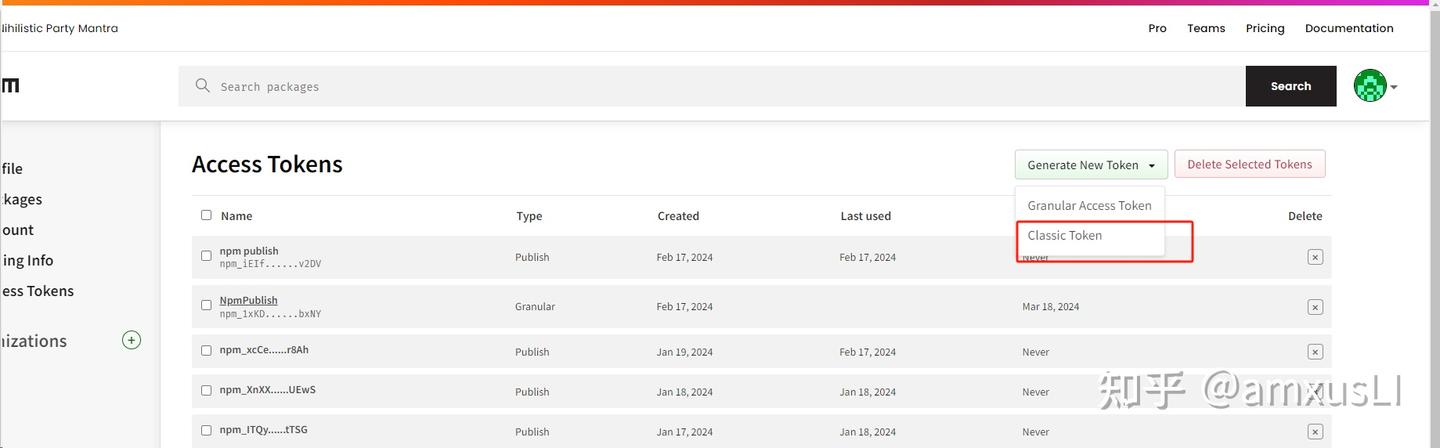Click the plus icon beside Organizations

click(x=131, y=340)
